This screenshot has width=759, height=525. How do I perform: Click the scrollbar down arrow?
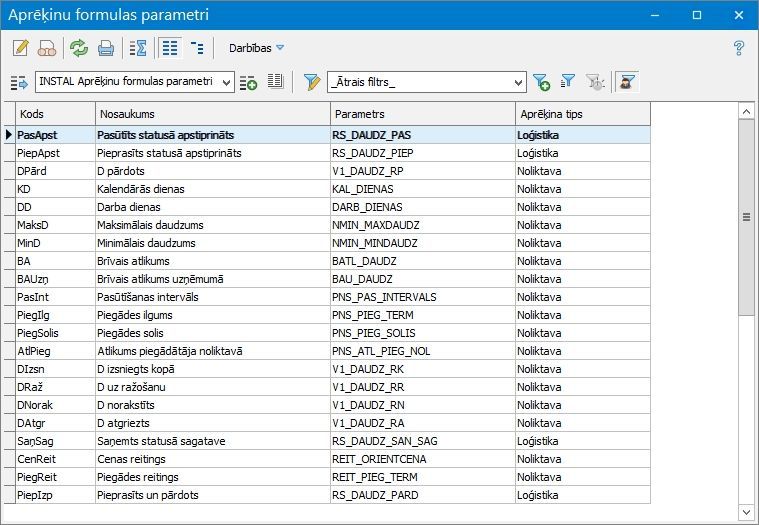point(746,512)
